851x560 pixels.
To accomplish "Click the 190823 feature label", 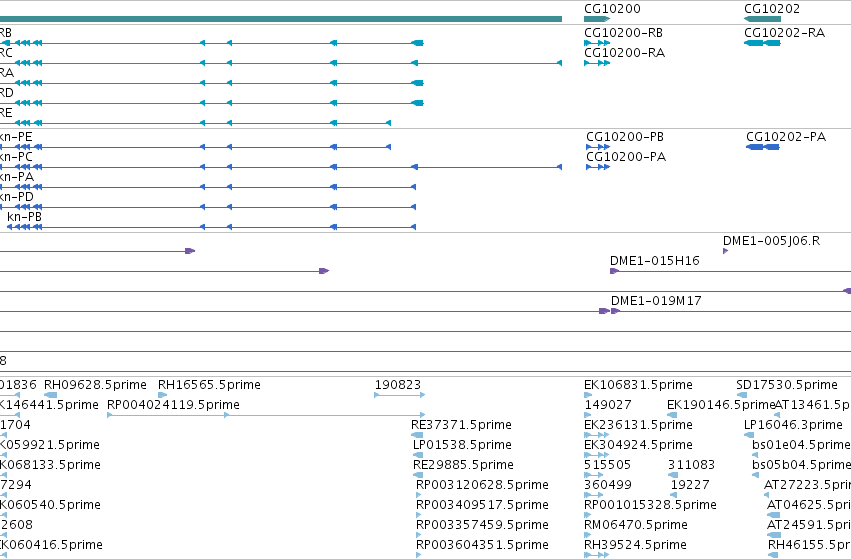I will (x=397, y=385).
